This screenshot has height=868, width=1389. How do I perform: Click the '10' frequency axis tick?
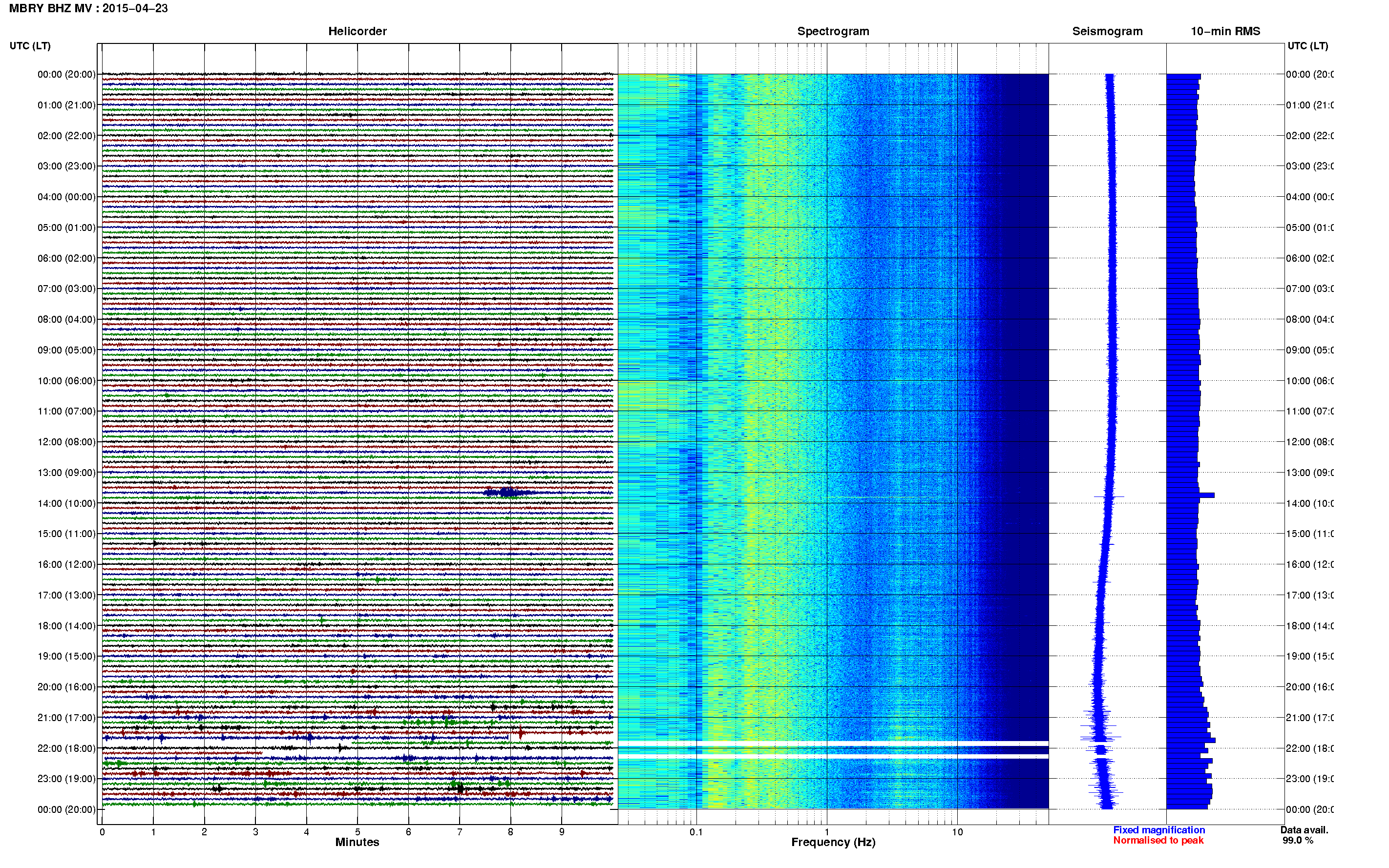pyautogui.click(x=957, y=832)
